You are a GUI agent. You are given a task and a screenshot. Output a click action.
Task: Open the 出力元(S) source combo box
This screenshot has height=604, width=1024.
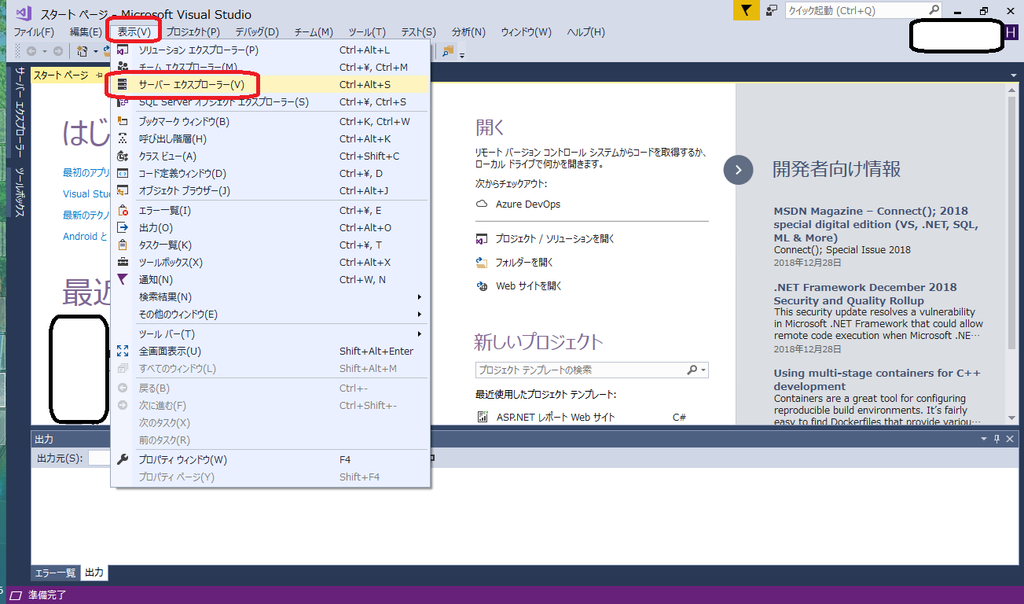tap(99, 458)
